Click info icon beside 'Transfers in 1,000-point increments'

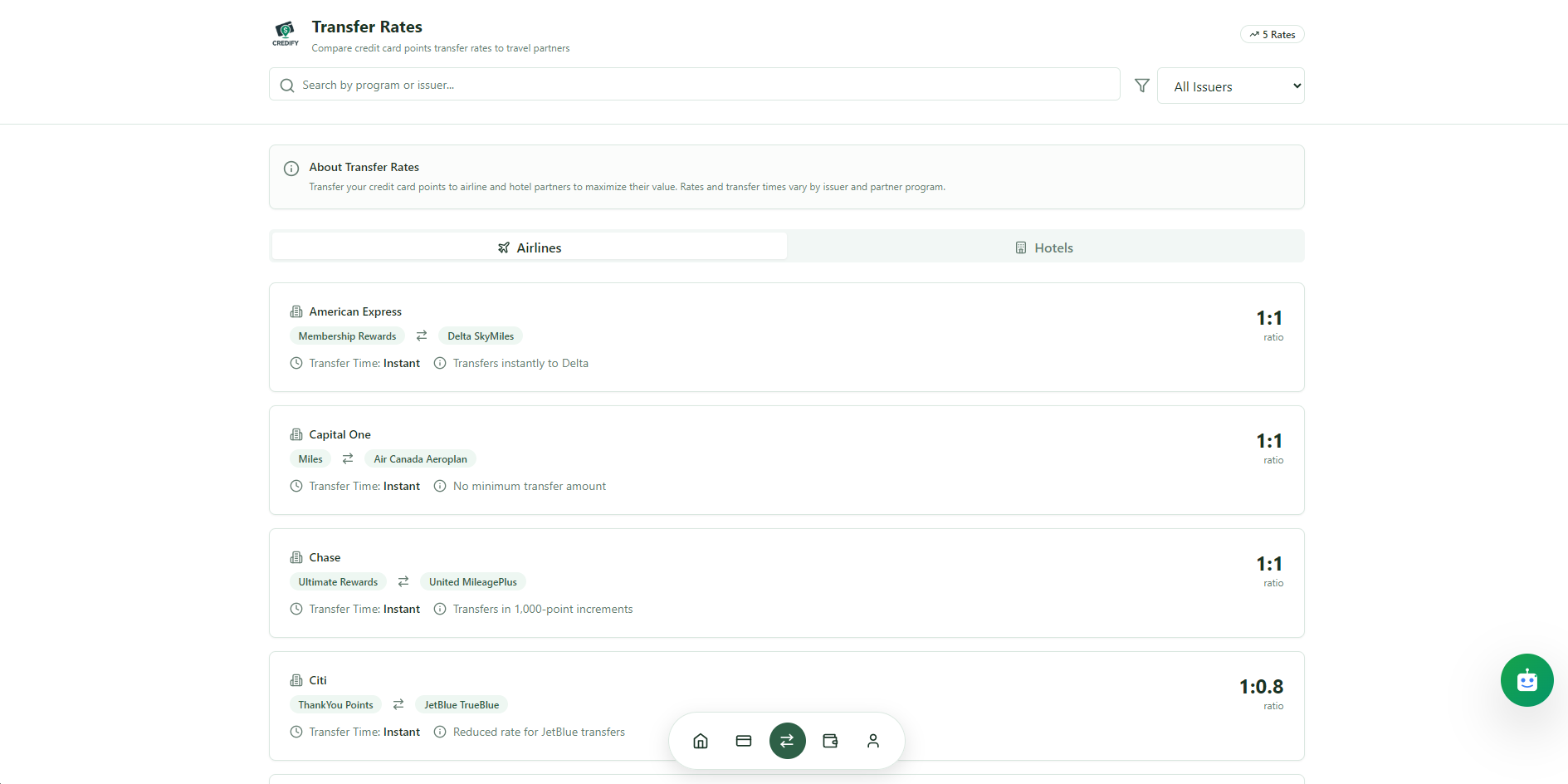[x=440, y=609]
